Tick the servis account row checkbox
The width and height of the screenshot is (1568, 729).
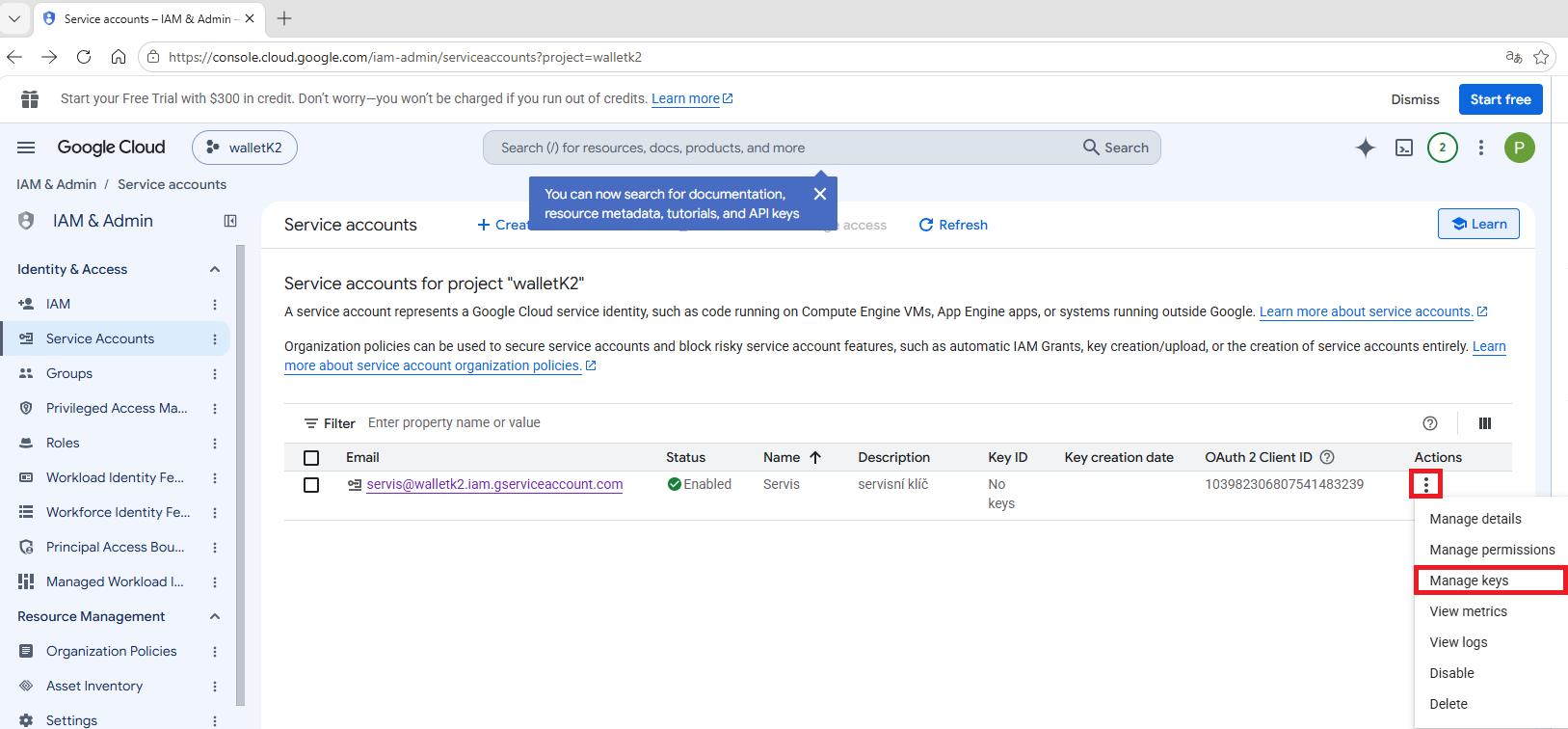click(311, 485)
